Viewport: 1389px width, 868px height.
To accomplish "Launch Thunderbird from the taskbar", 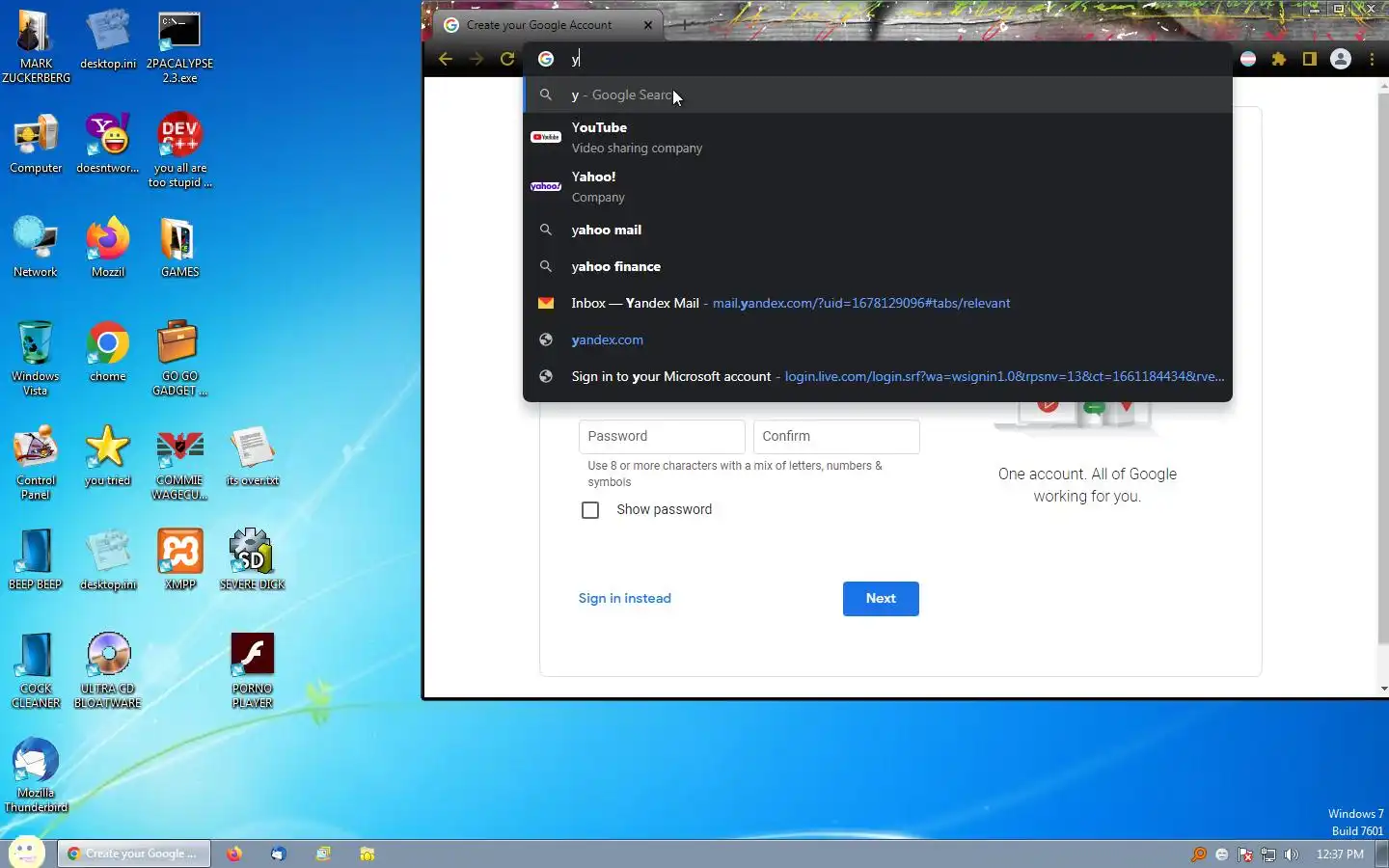I will click(x=279, y=854).
